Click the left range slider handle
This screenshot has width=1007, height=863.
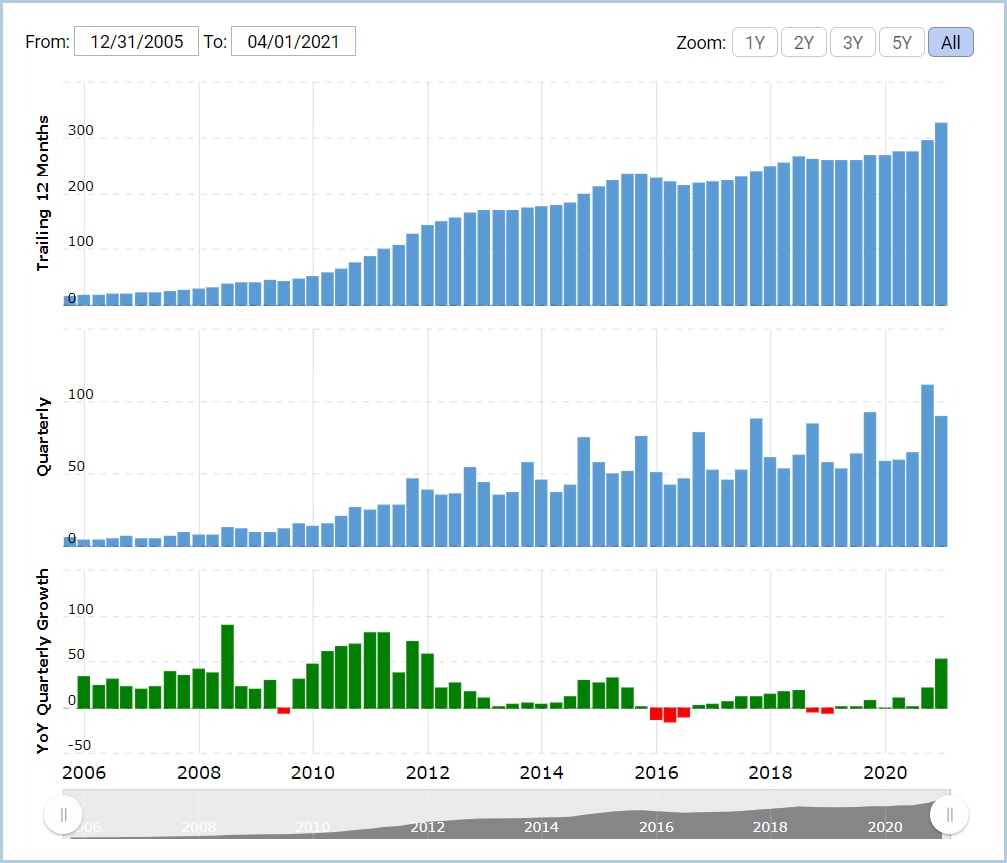63,814
